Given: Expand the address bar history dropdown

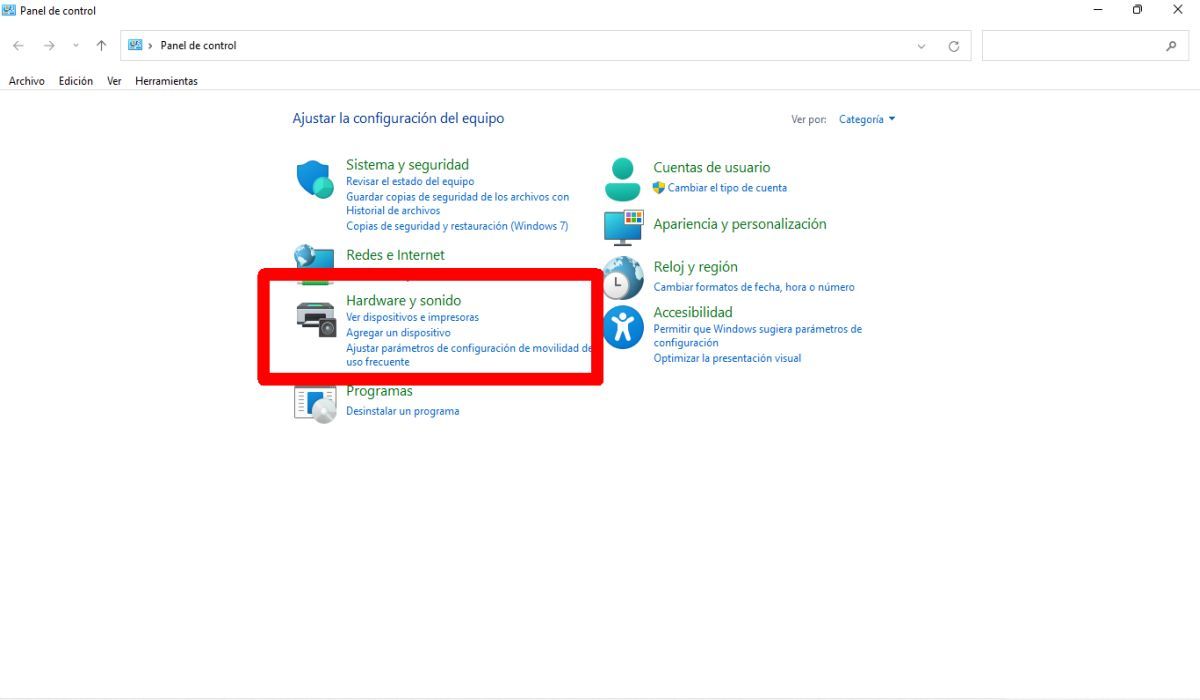Looking at the screenshot, I should (921, 46).
